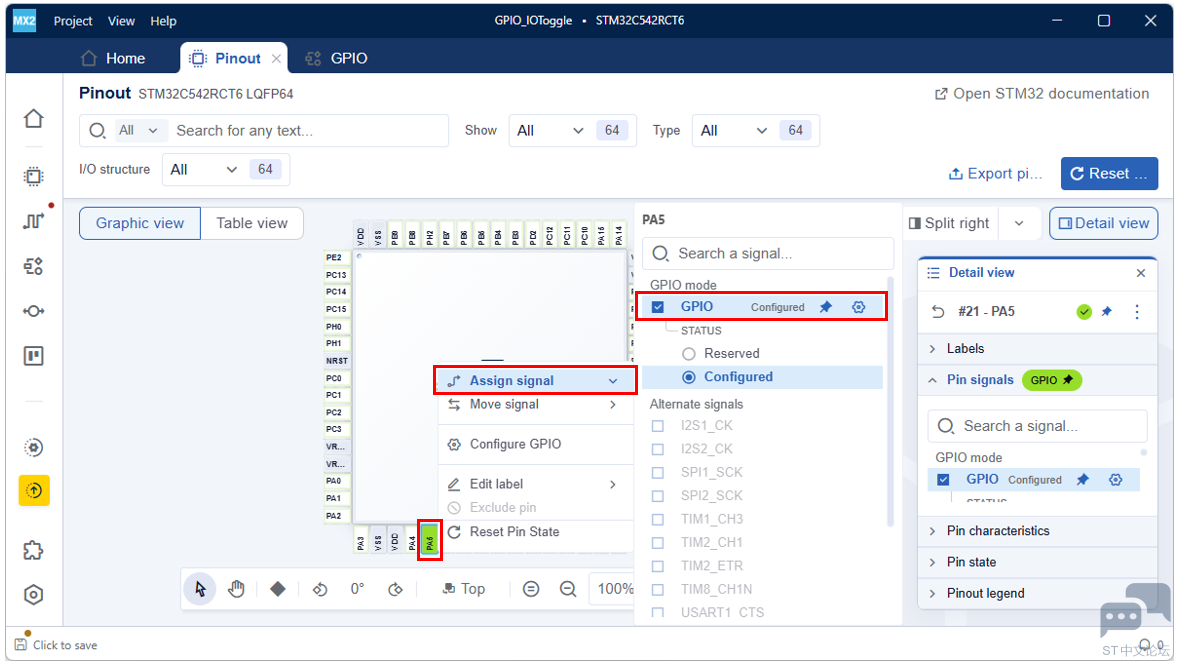Screen dimensions: 1179x666
Task: Click the undo arrow next to #21 - PA5
Action: click(x=938, y=311)
